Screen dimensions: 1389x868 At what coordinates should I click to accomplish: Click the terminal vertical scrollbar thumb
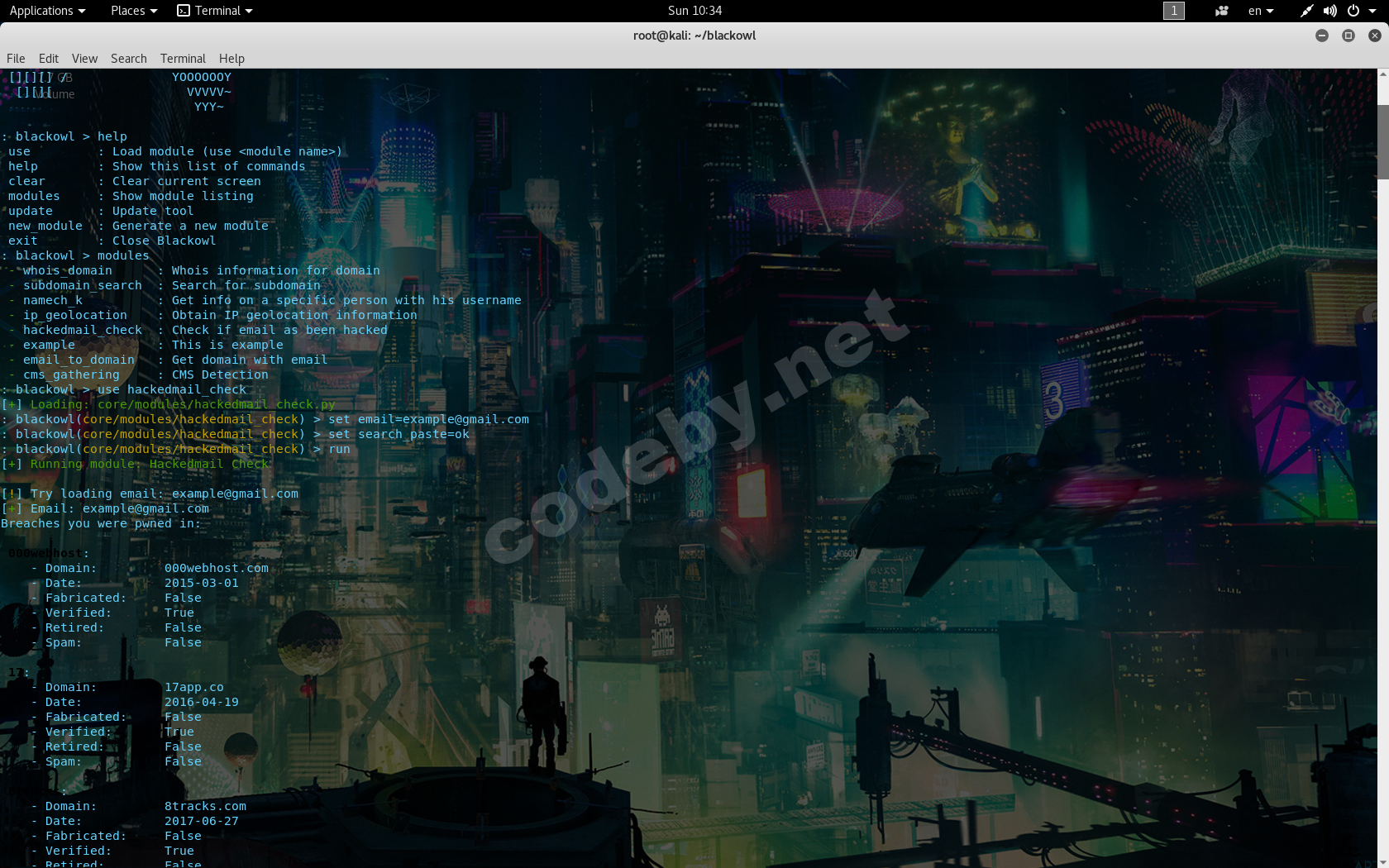point(1382,141)
